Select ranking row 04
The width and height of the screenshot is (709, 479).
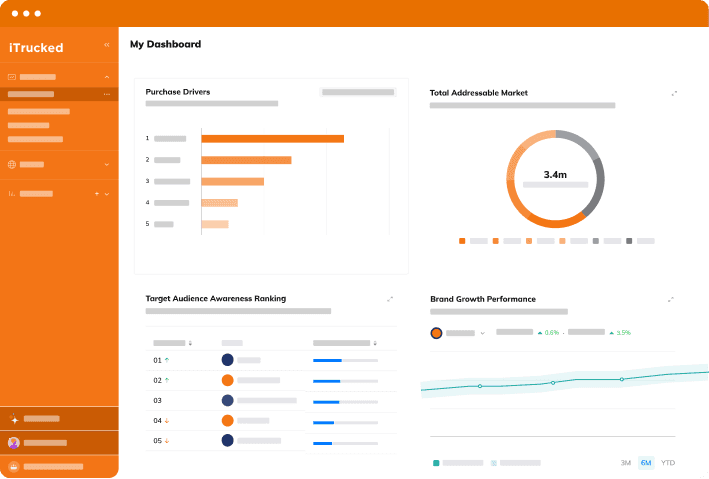[x=271, y=421]
